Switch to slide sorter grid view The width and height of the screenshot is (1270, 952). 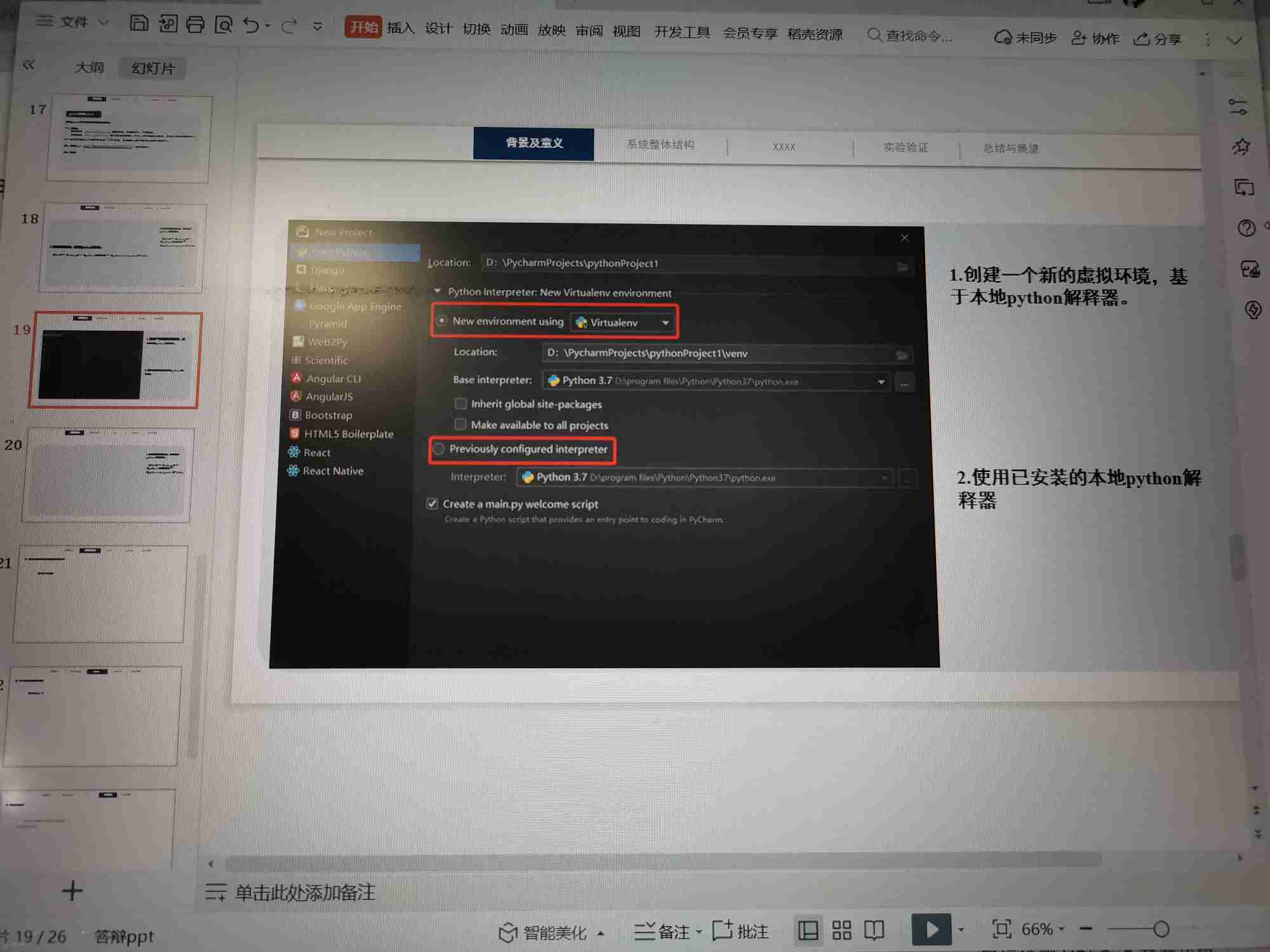[841, 930]
